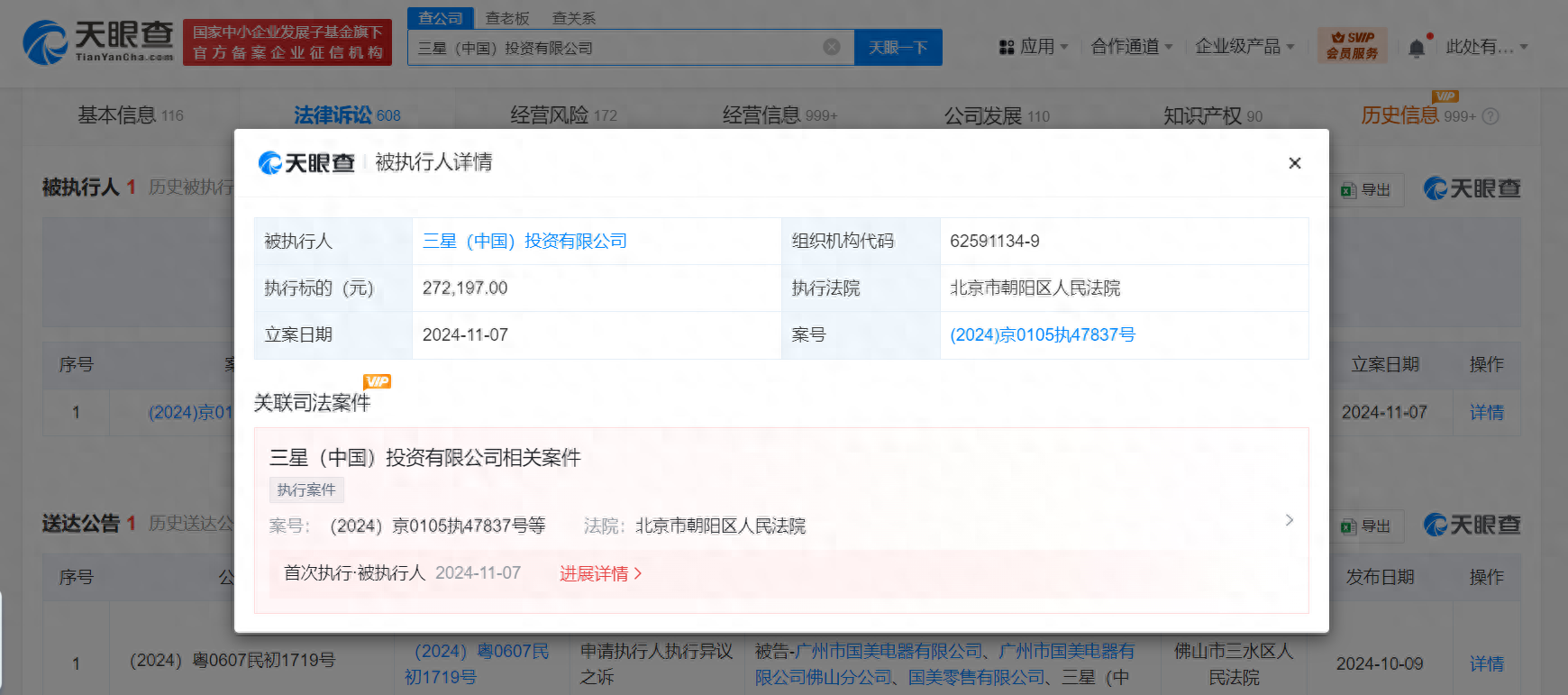Click the SVIP 会员服务 badge
The height and width of the screenshot is (695, 1568).
click(x=1352, y=46)
